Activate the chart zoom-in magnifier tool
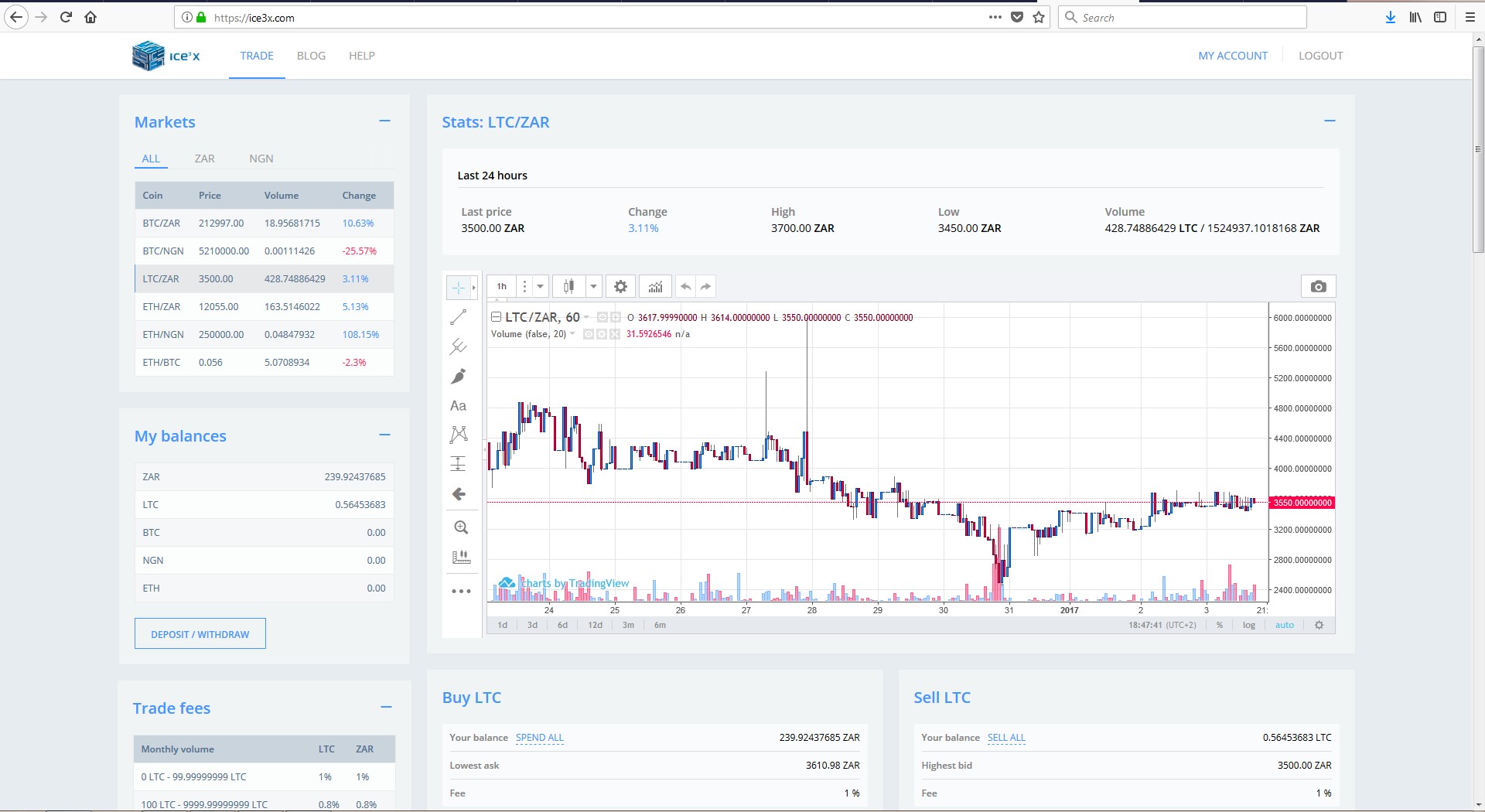 point(461,527)
